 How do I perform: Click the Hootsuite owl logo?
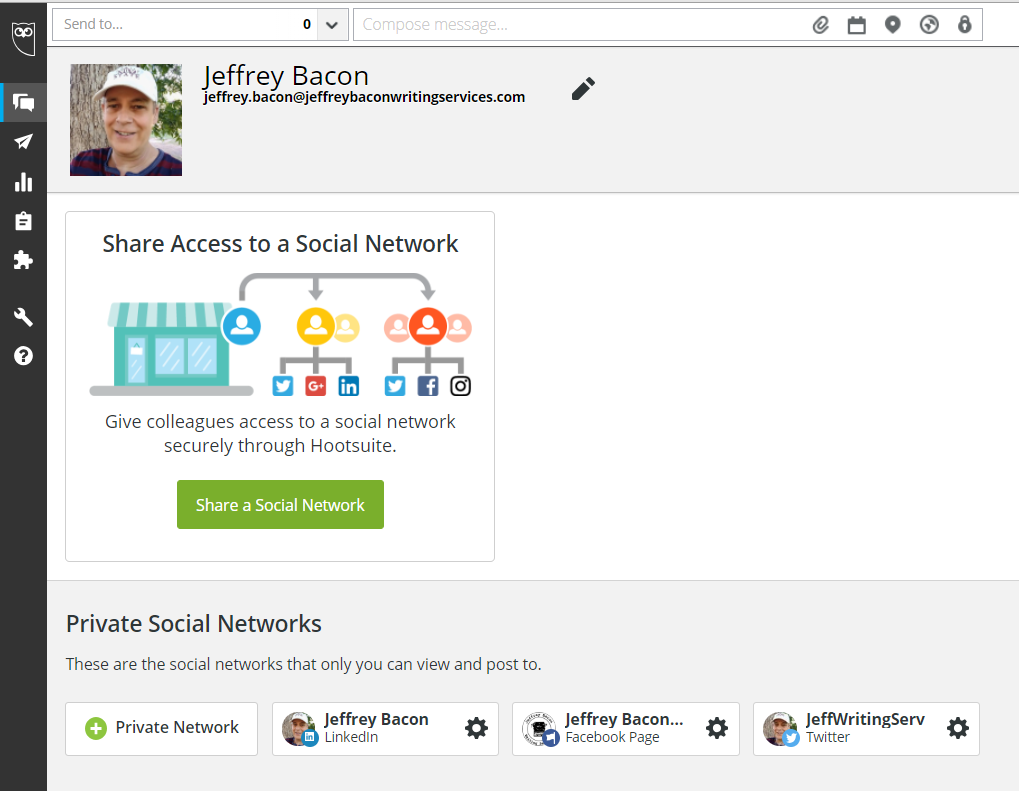23,38
